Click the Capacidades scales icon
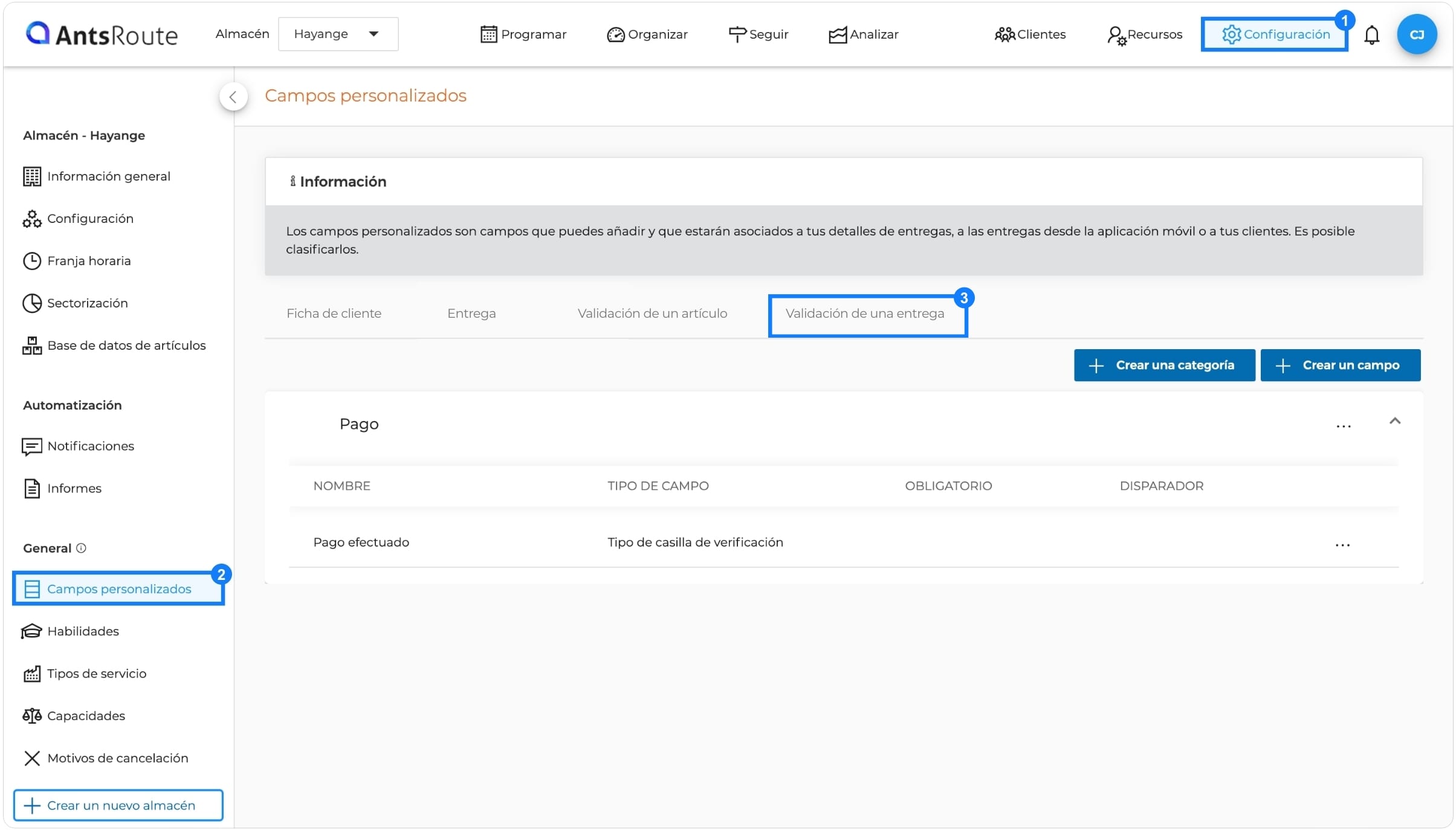The width and height of the screenshot is (1456, 830). 32,716
